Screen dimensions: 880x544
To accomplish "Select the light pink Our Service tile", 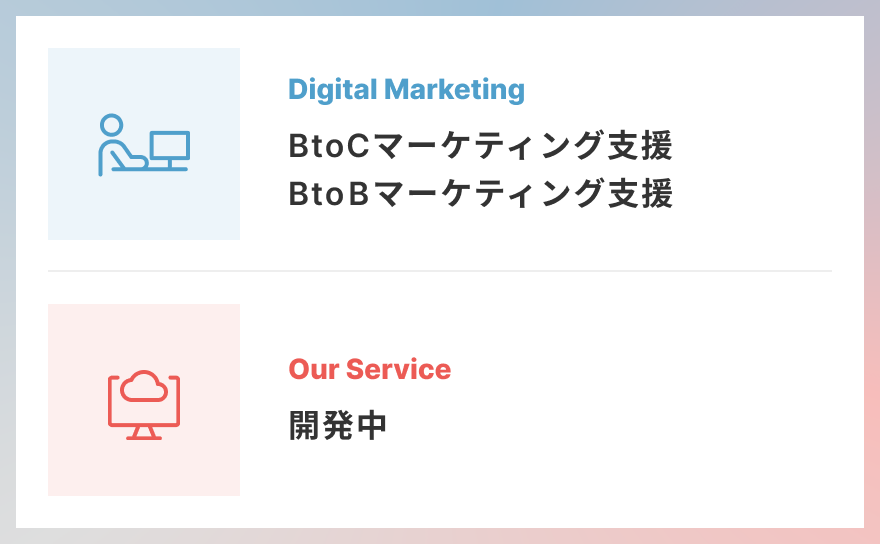I will click(x=144, y=400).
